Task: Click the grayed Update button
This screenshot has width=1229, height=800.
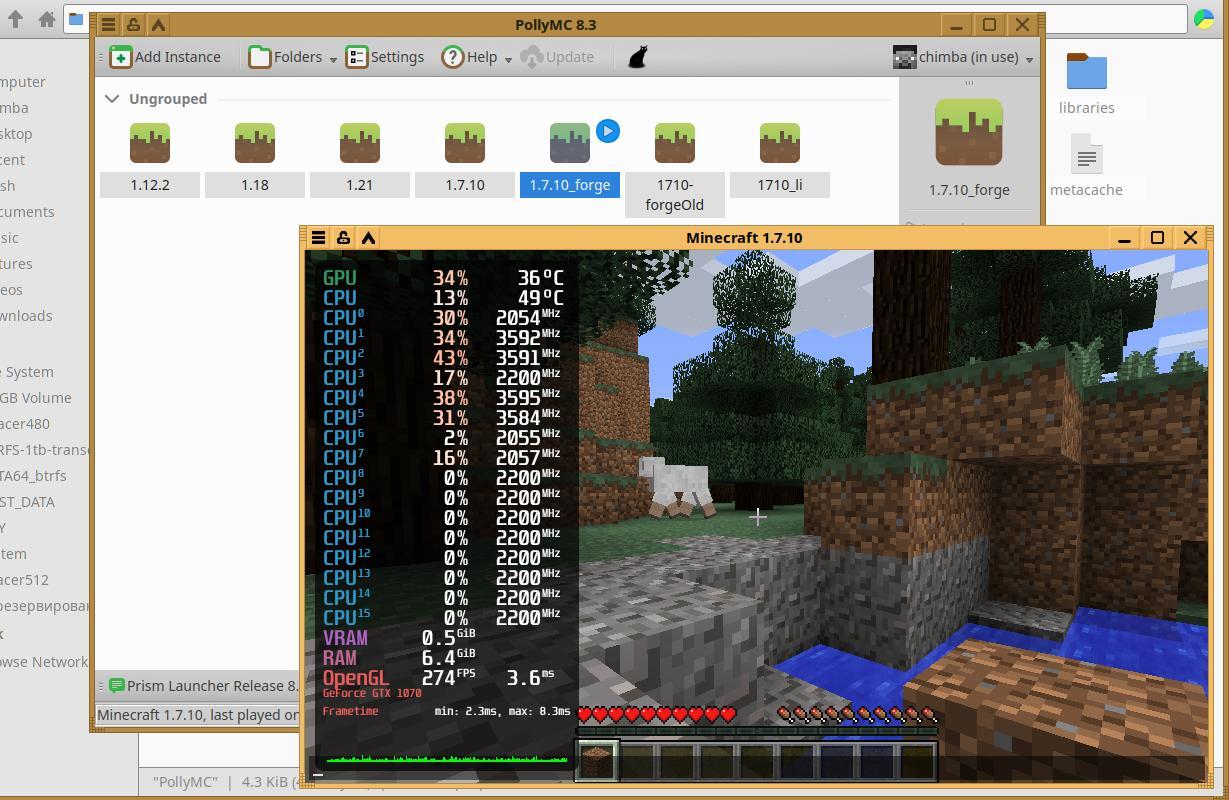Action: tap(558, 57)
